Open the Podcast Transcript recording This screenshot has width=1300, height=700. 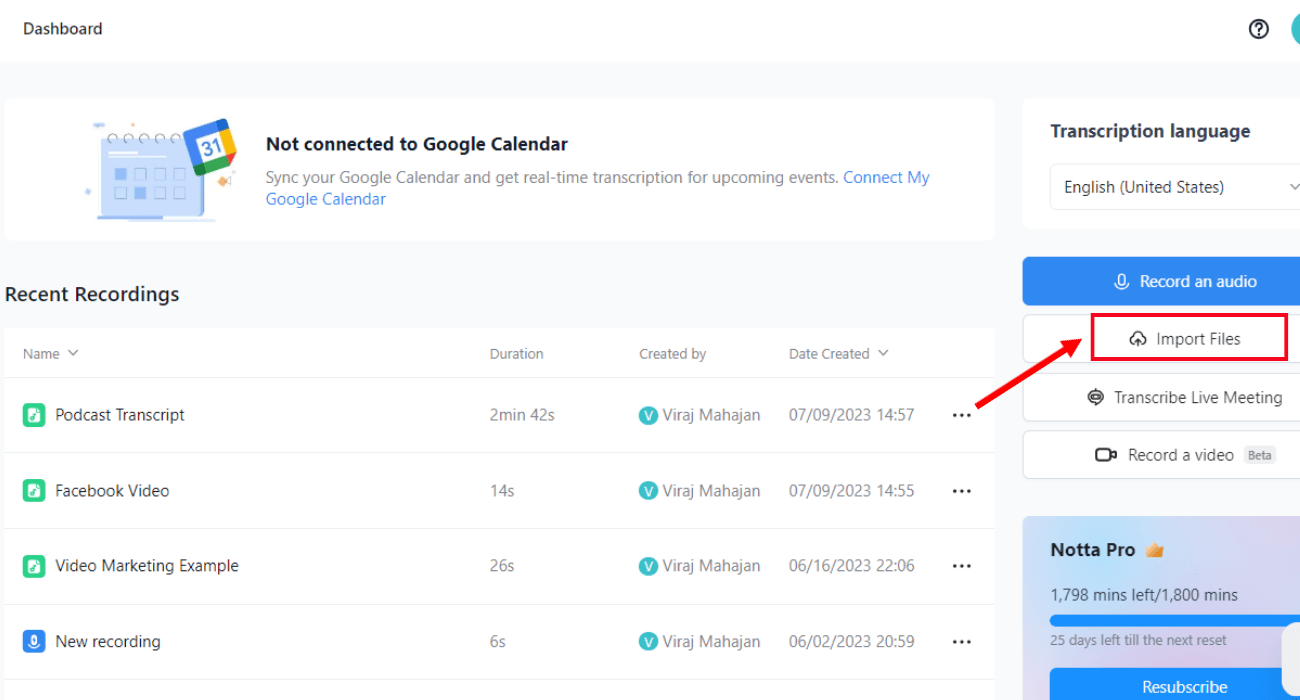pyautogui.click(x=120, y=415)
